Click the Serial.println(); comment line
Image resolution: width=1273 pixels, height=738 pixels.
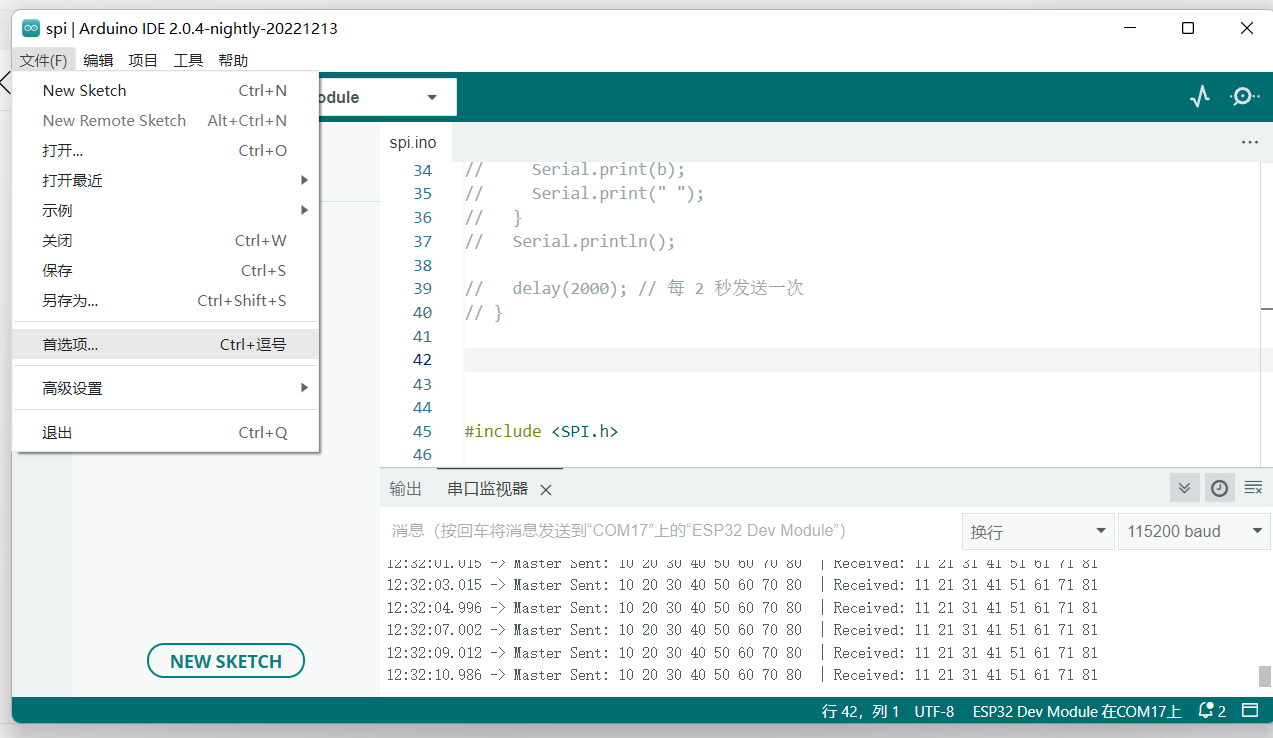tap(570, 241)
